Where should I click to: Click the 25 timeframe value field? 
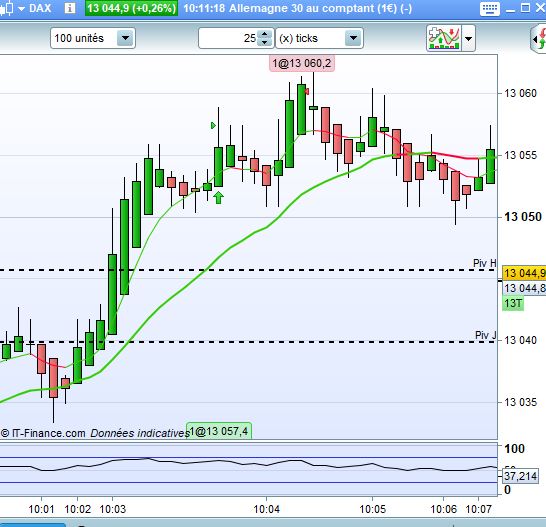click(228, 38)
